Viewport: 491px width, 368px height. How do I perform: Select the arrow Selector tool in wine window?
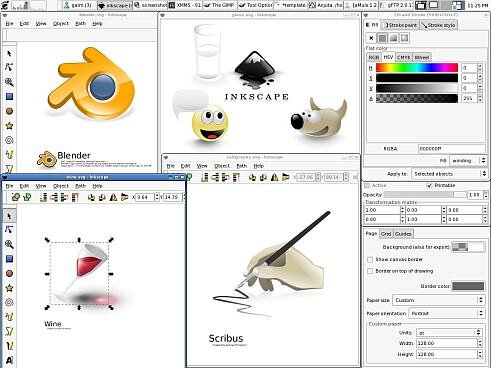point(9,216)
